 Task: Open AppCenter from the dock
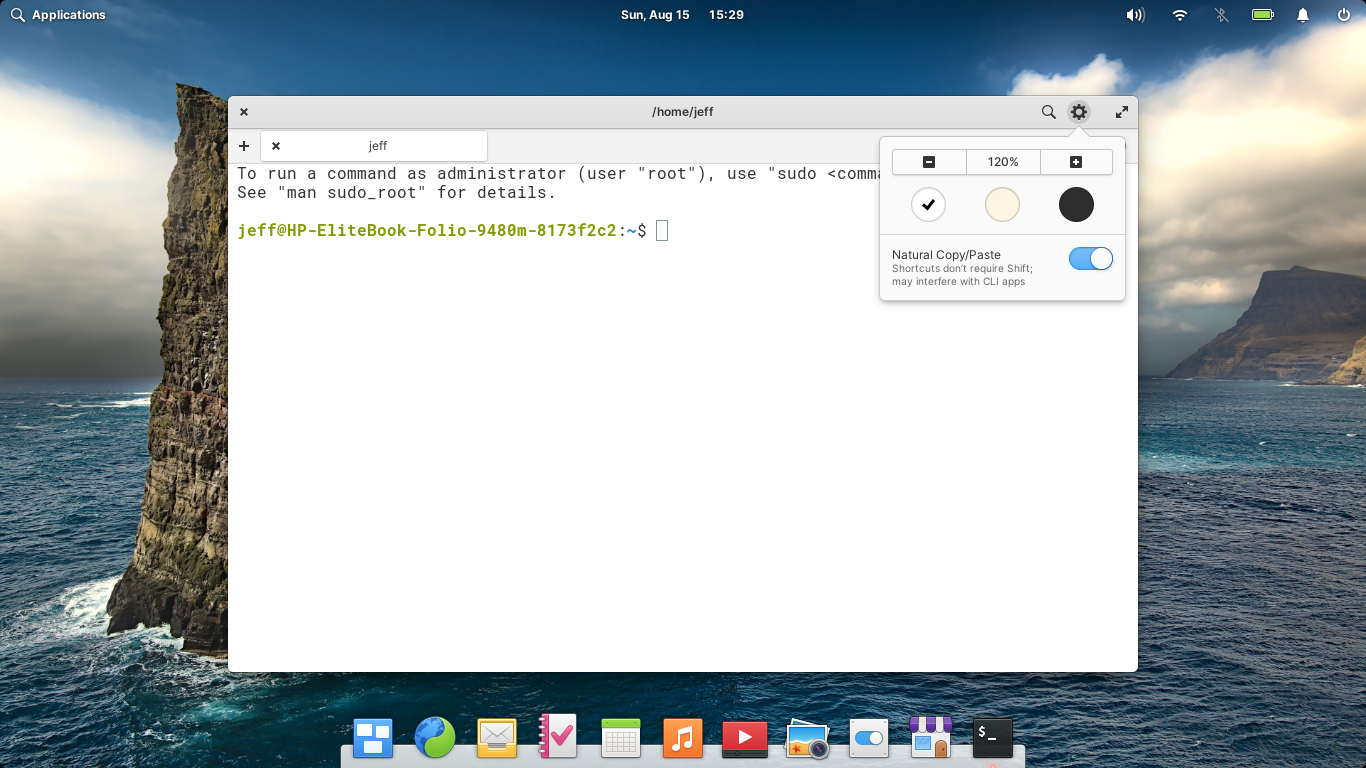930,738
